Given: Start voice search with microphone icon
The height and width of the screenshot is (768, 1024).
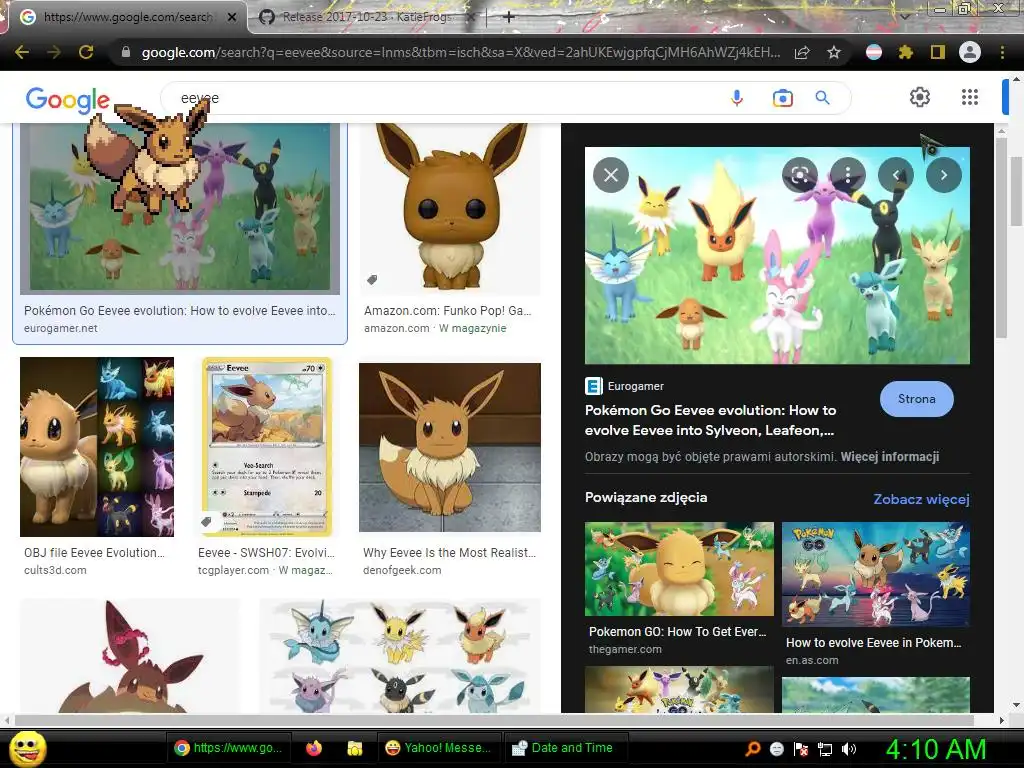Looking at the screenshot, I should tap(737, 98).
